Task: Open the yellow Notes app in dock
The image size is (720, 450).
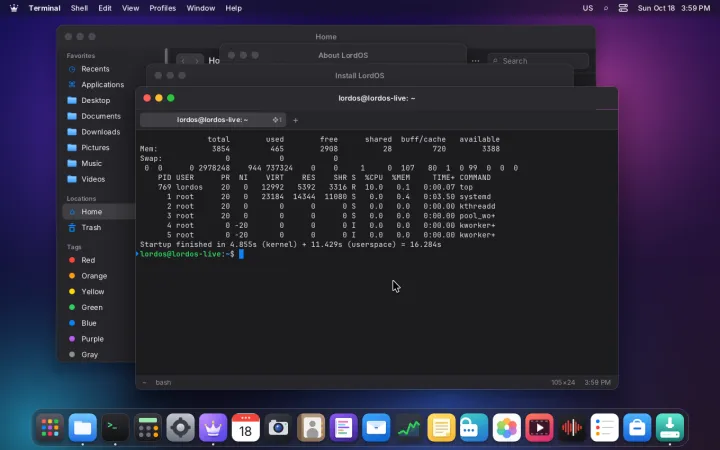Action: pyautogui.click(x=441, y=428)
